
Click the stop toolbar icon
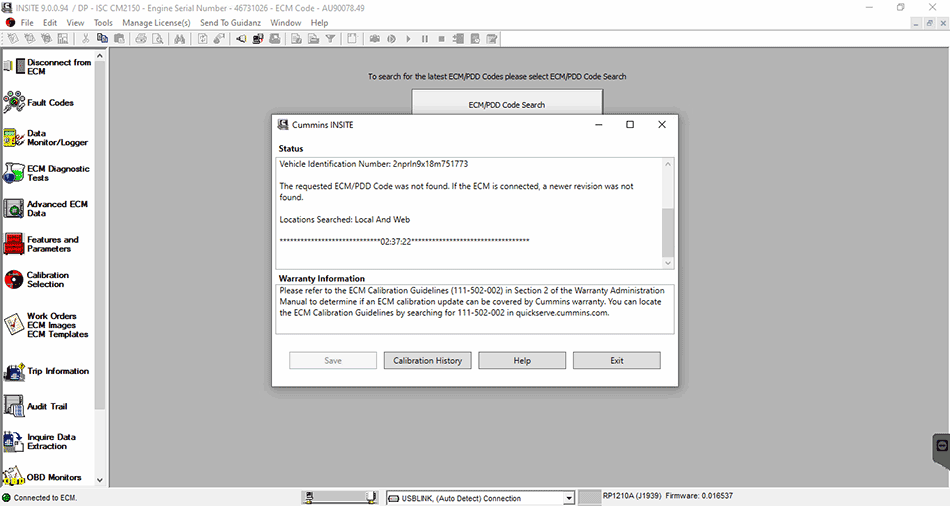pyautogui.click(x=441, y=39)
